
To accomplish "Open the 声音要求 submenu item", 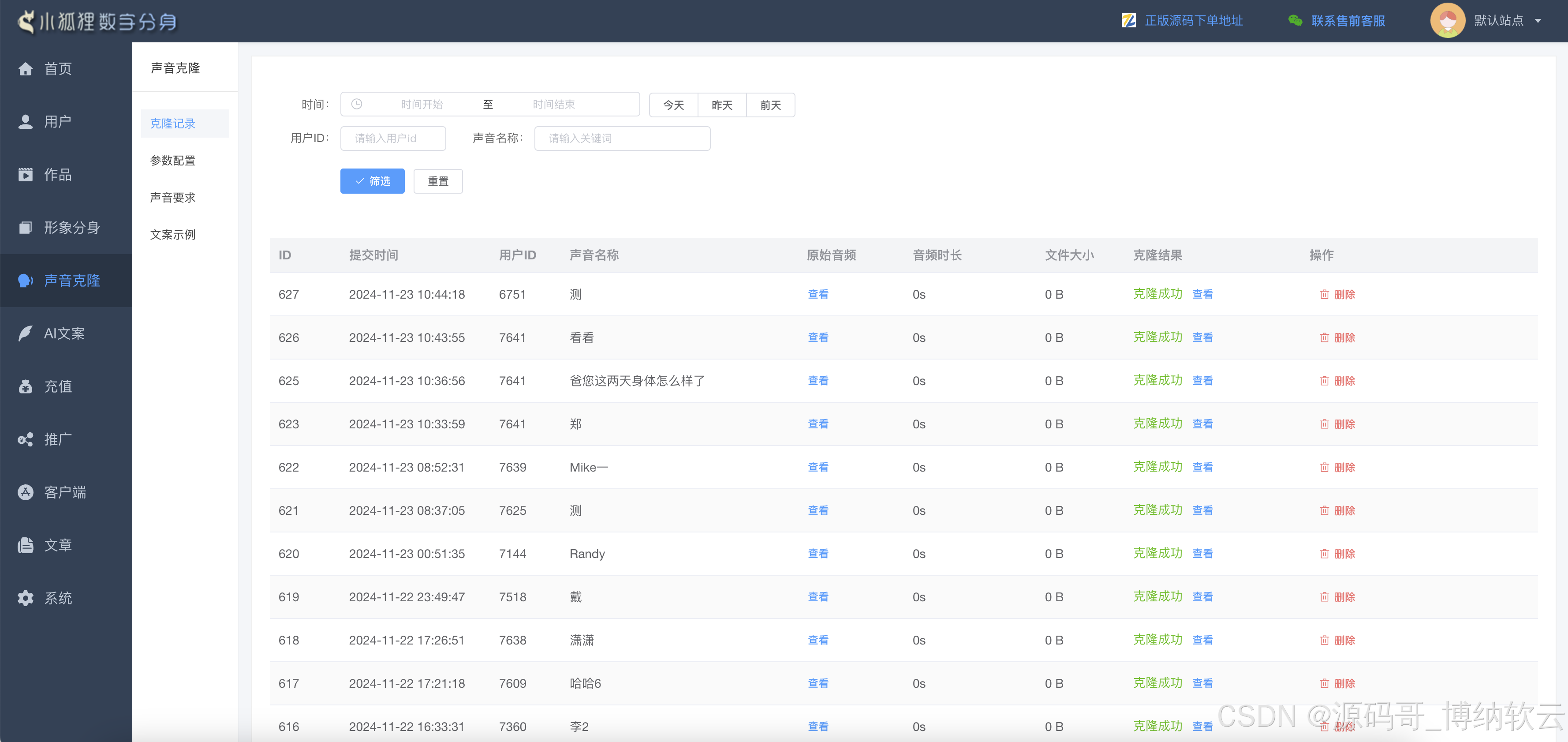I will click(172, 197).
